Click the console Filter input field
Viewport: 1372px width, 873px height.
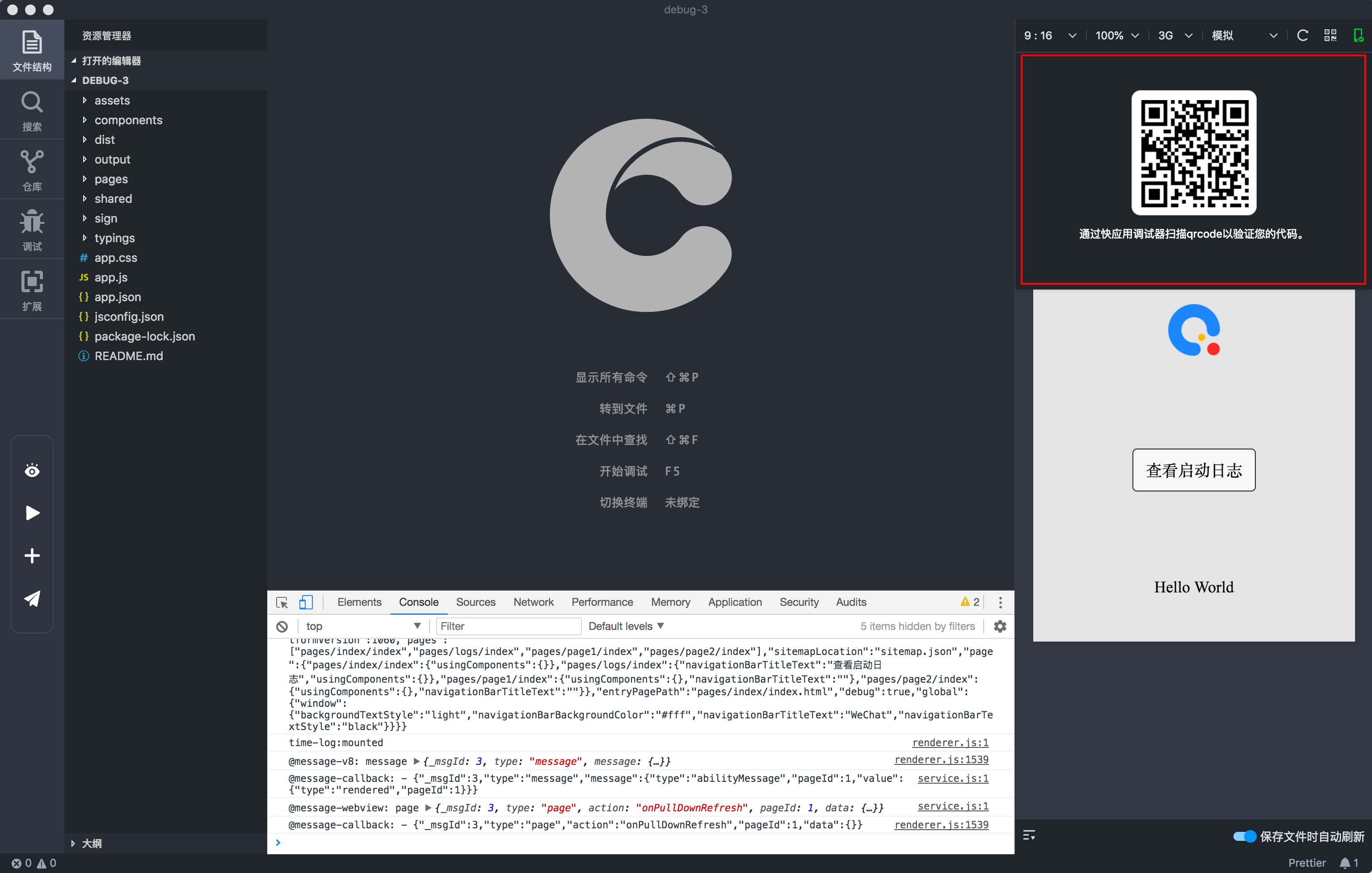(x=508, y=626)
